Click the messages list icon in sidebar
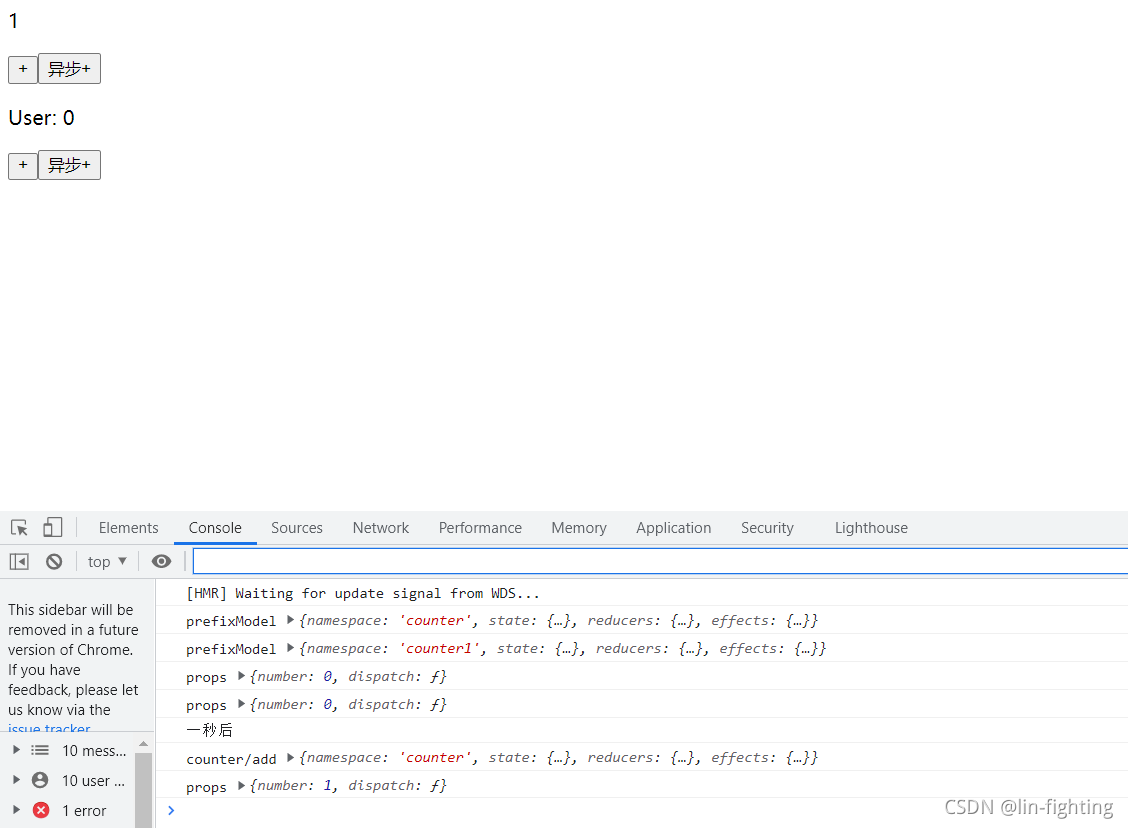The image size is (1128, 828). (40, 750)
